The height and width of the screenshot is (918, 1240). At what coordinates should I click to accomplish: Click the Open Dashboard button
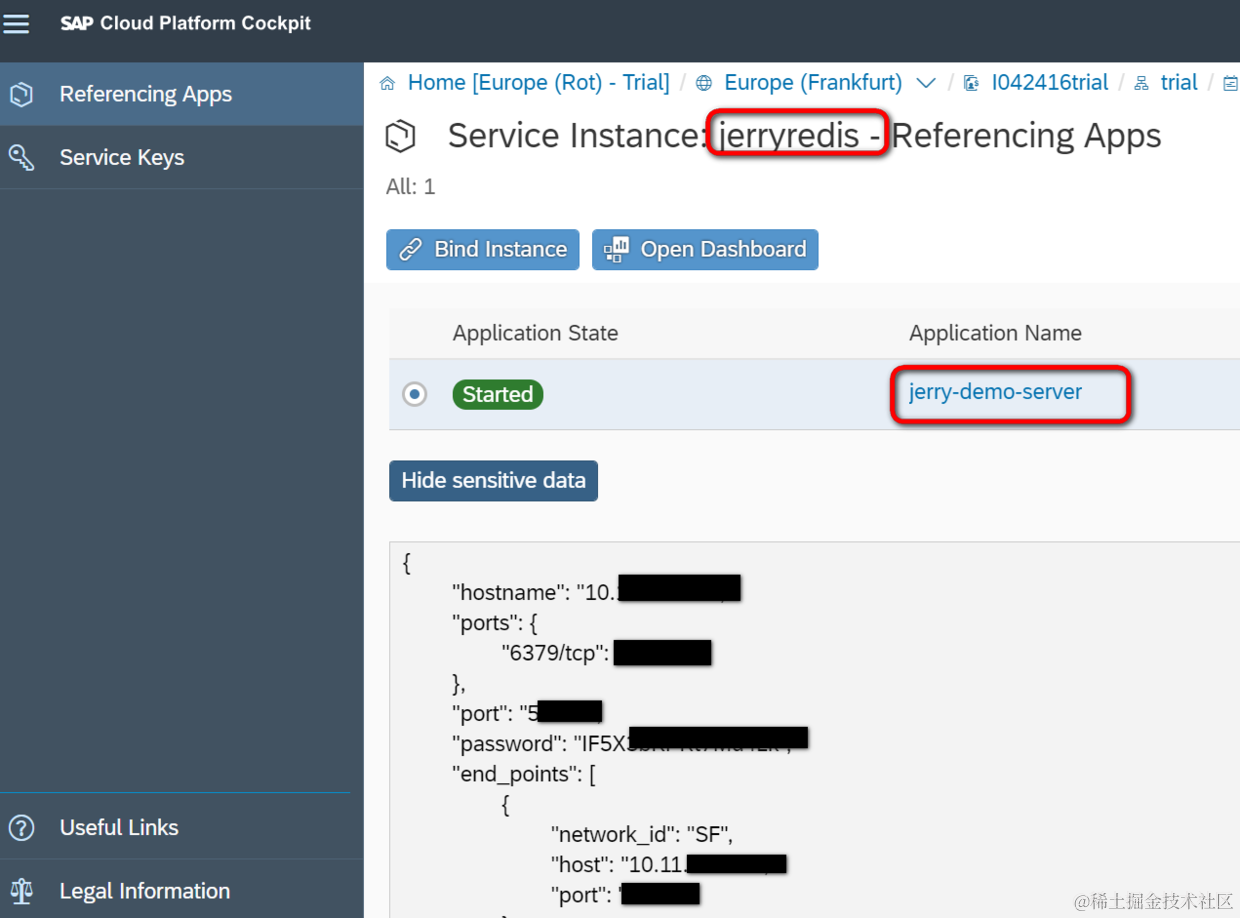(705, 250)
